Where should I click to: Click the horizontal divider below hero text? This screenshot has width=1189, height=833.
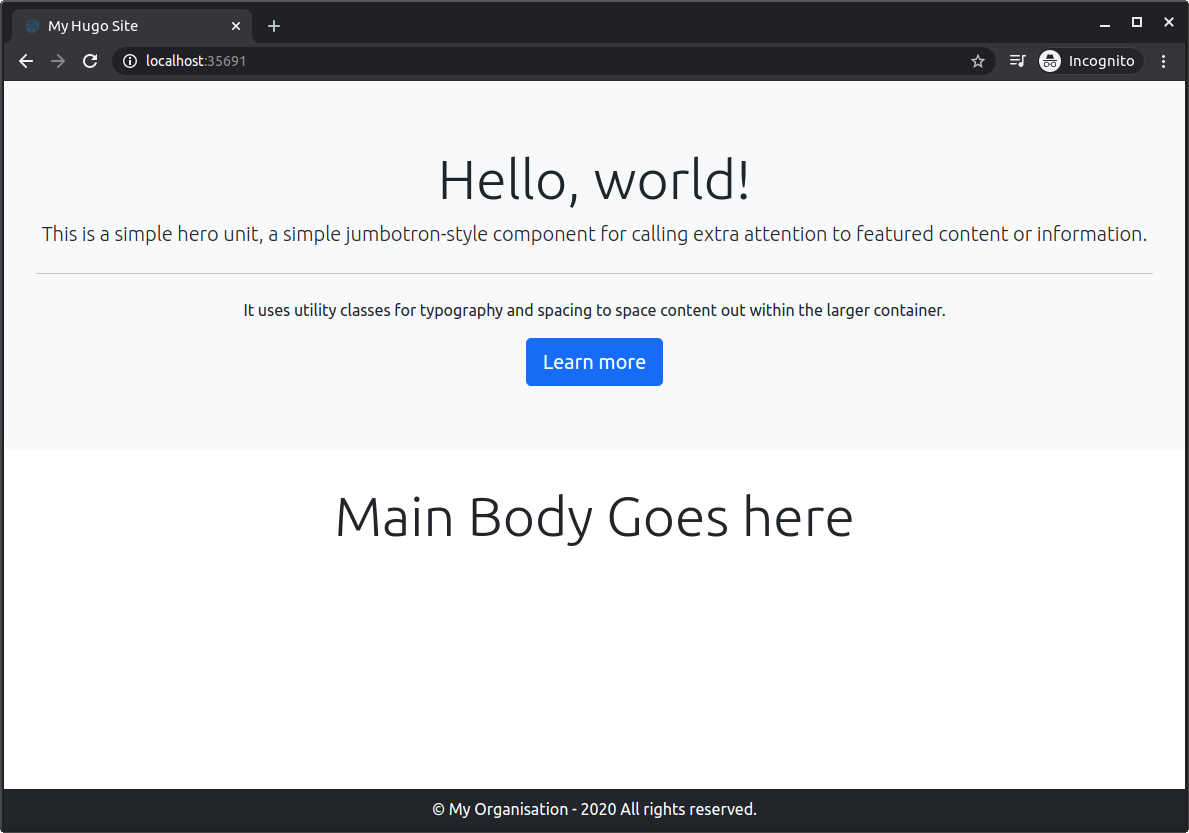click(x=594, y=272)
